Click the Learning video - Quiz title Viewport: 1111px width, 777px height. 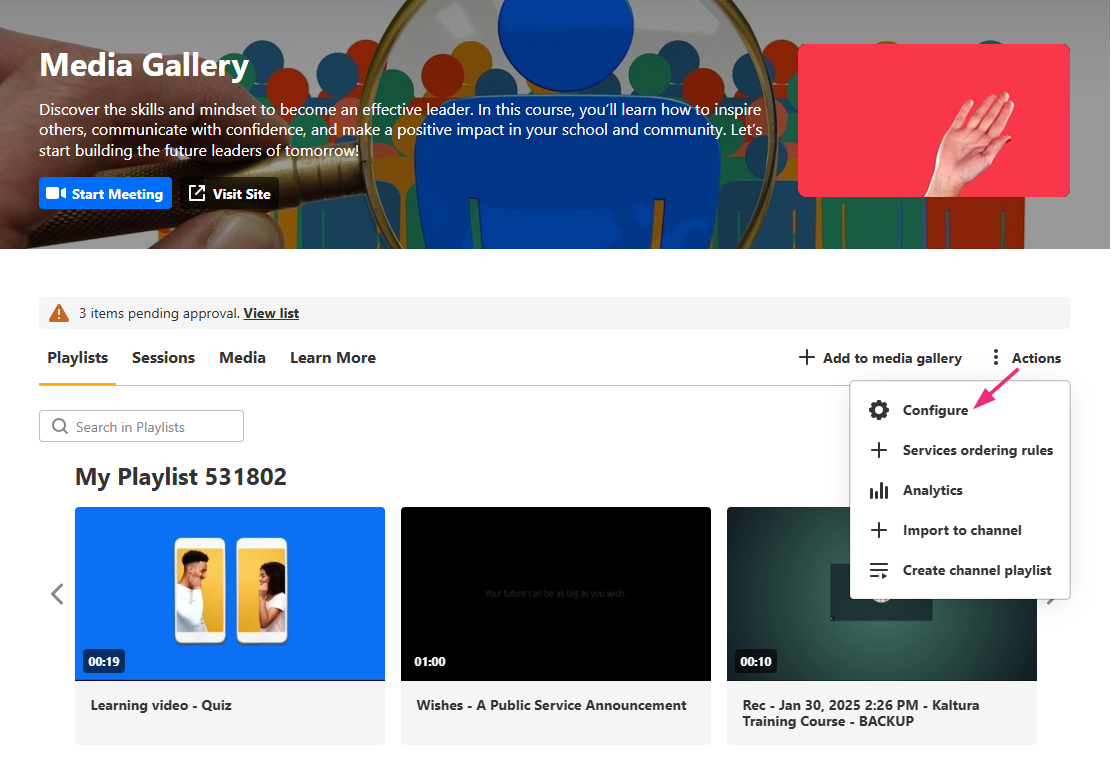point(161,705)
